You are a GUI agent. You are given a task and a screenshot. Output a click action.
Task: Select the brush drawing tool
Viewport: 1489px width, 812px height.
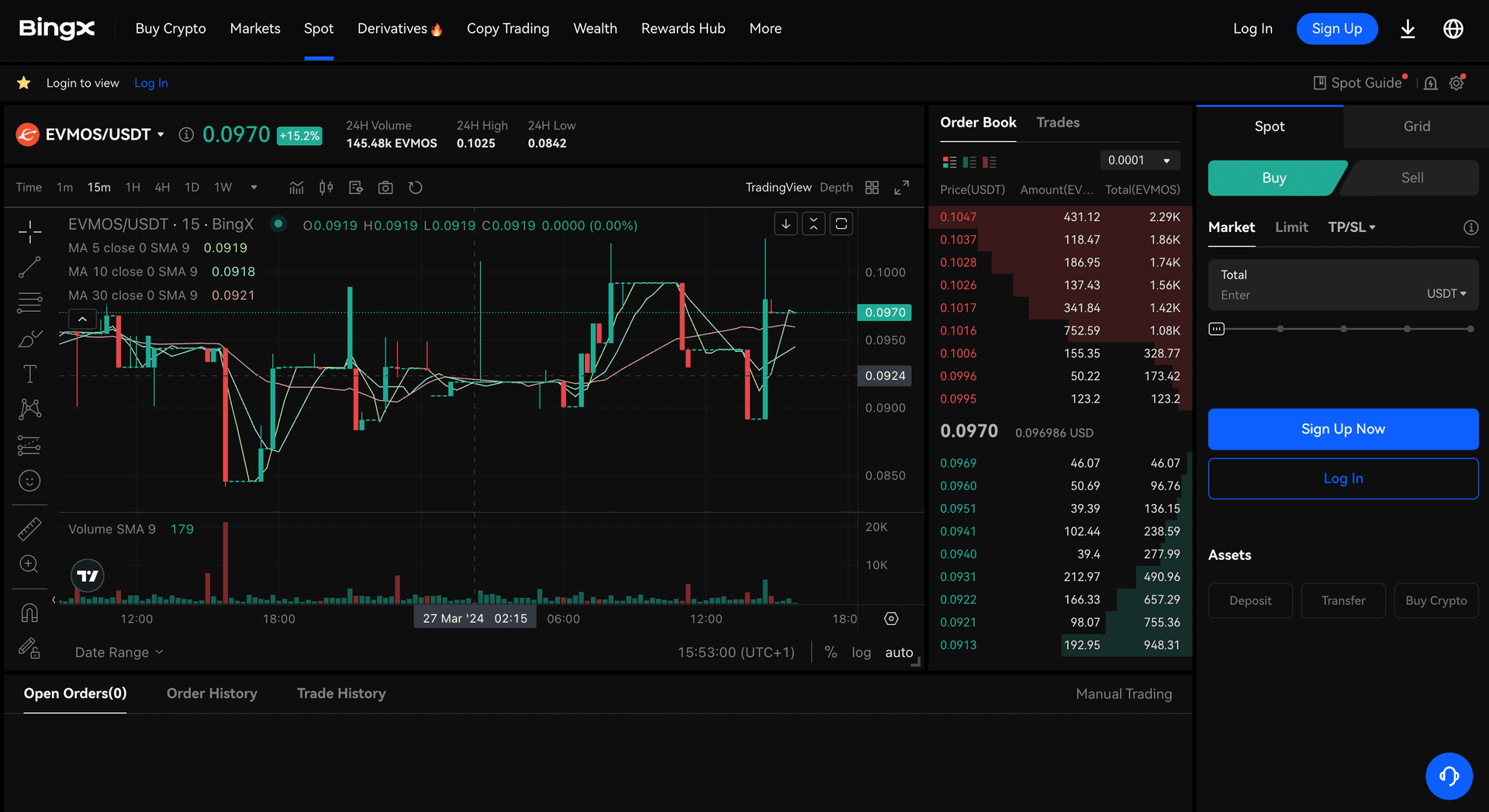click(x=29, y=338)
